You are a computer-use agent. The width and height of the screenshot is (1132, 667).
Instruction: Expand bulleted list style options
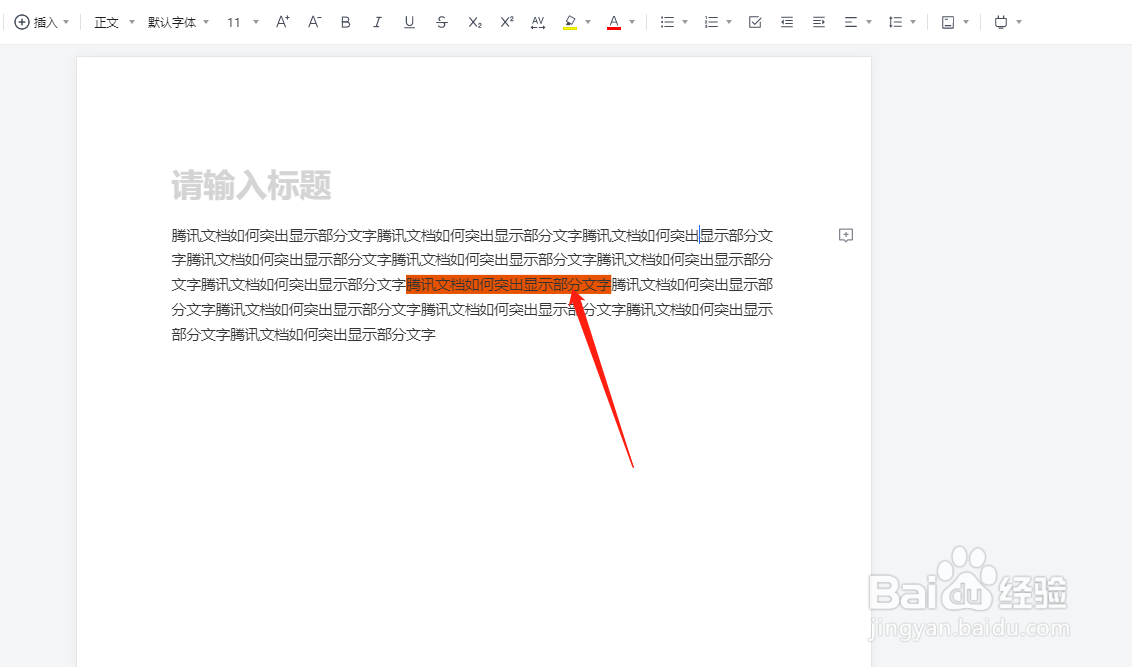tap(685, 22)
